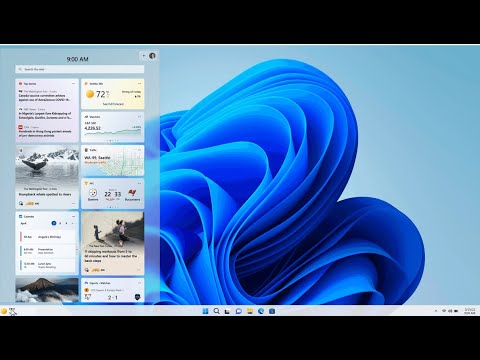This screenshot has height=360, width=480.
Task: Click the Buccaneers team logo
Action: [132, 193]
